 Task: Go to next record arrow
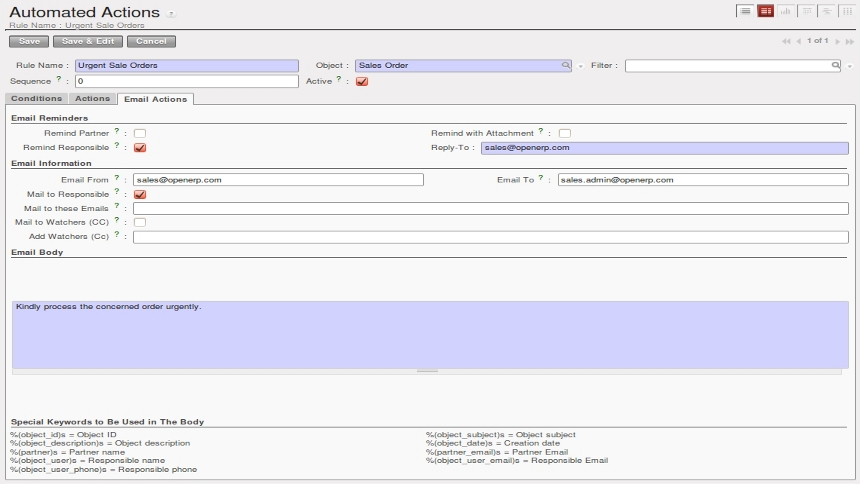tap(838, 41)
